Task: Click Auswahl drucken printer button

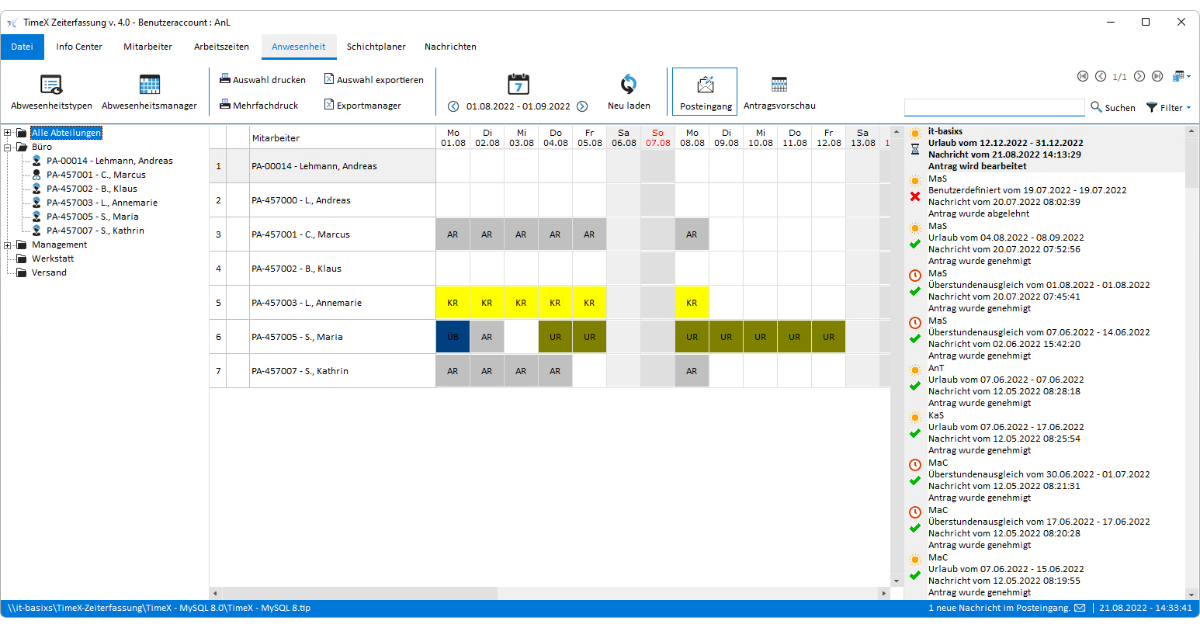Action: (x=262, y=79)
